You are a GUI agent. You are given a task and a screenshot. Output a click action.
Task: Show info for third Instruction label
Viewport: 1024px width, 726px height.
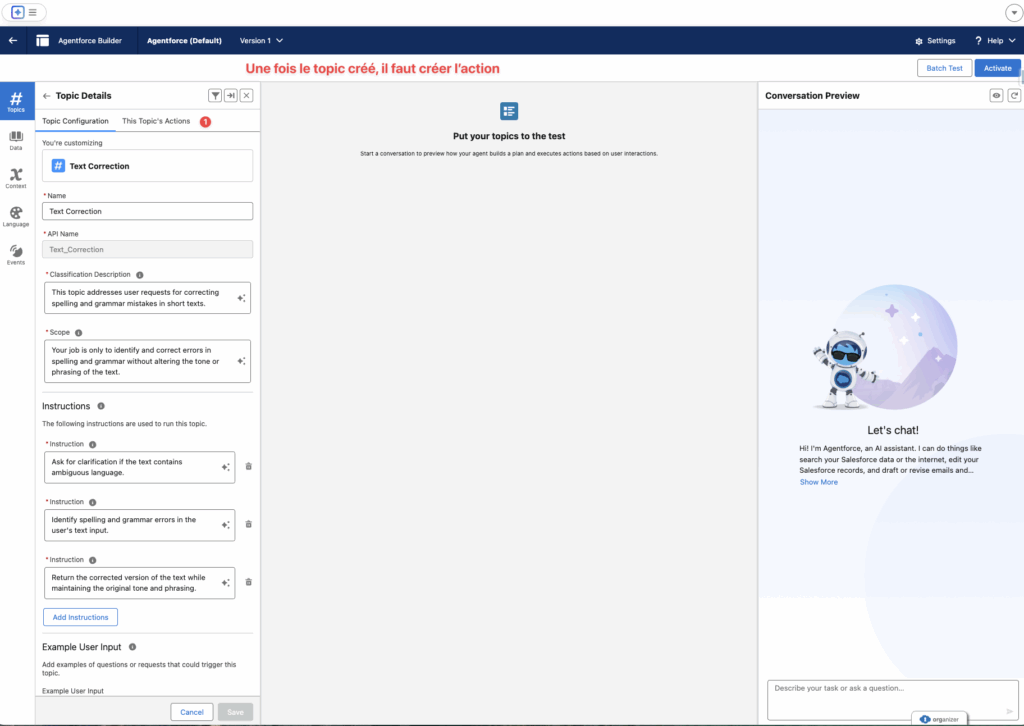[x=93, y=561]
